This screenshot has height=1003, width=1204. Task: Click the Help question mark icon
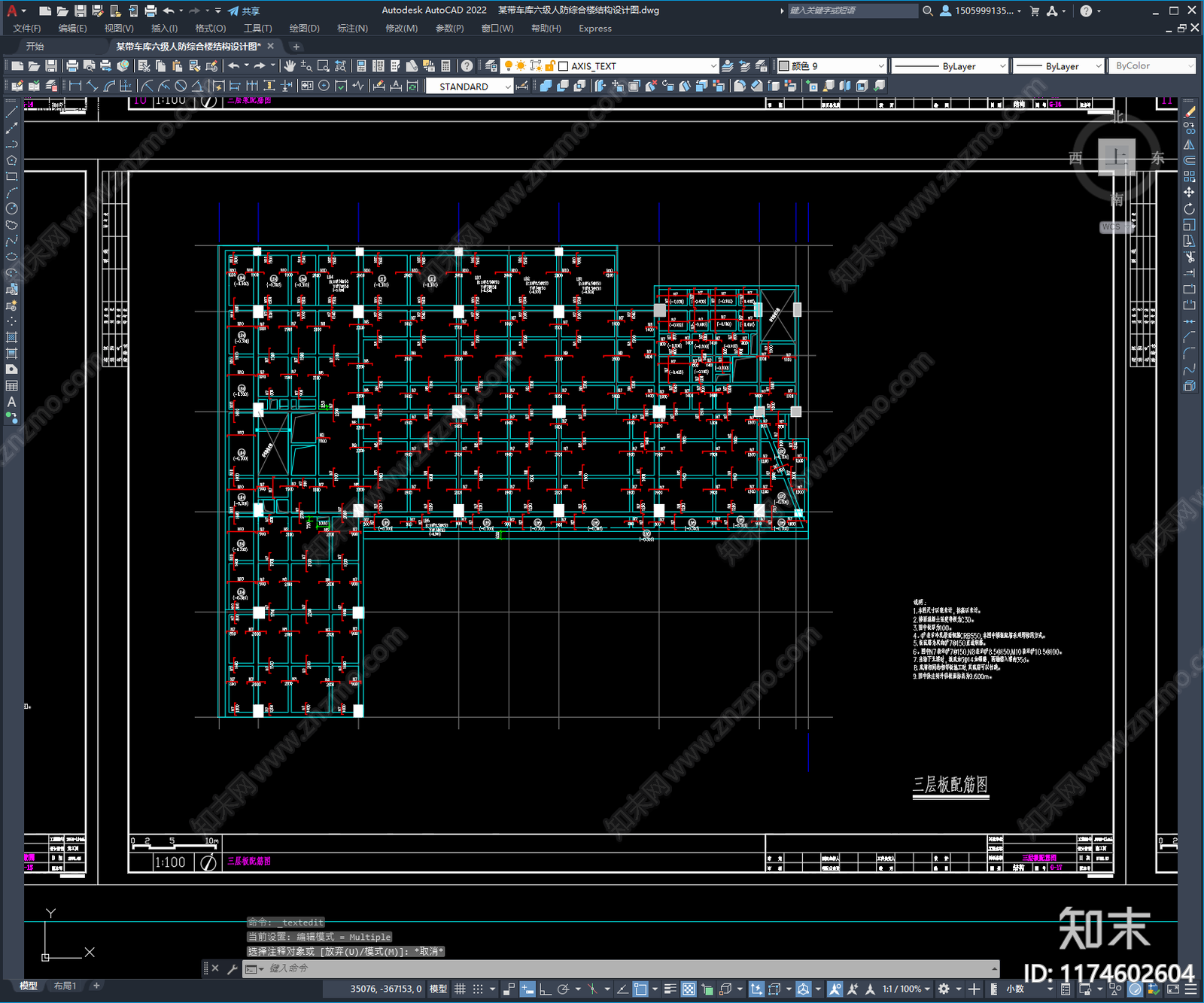pyautogui.click(x=467, y=66)
